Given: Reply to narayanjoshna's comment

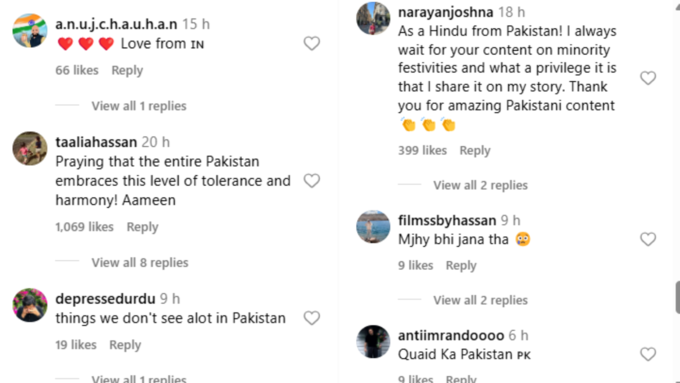Looking at the screenshot, I should click(475, 151).
